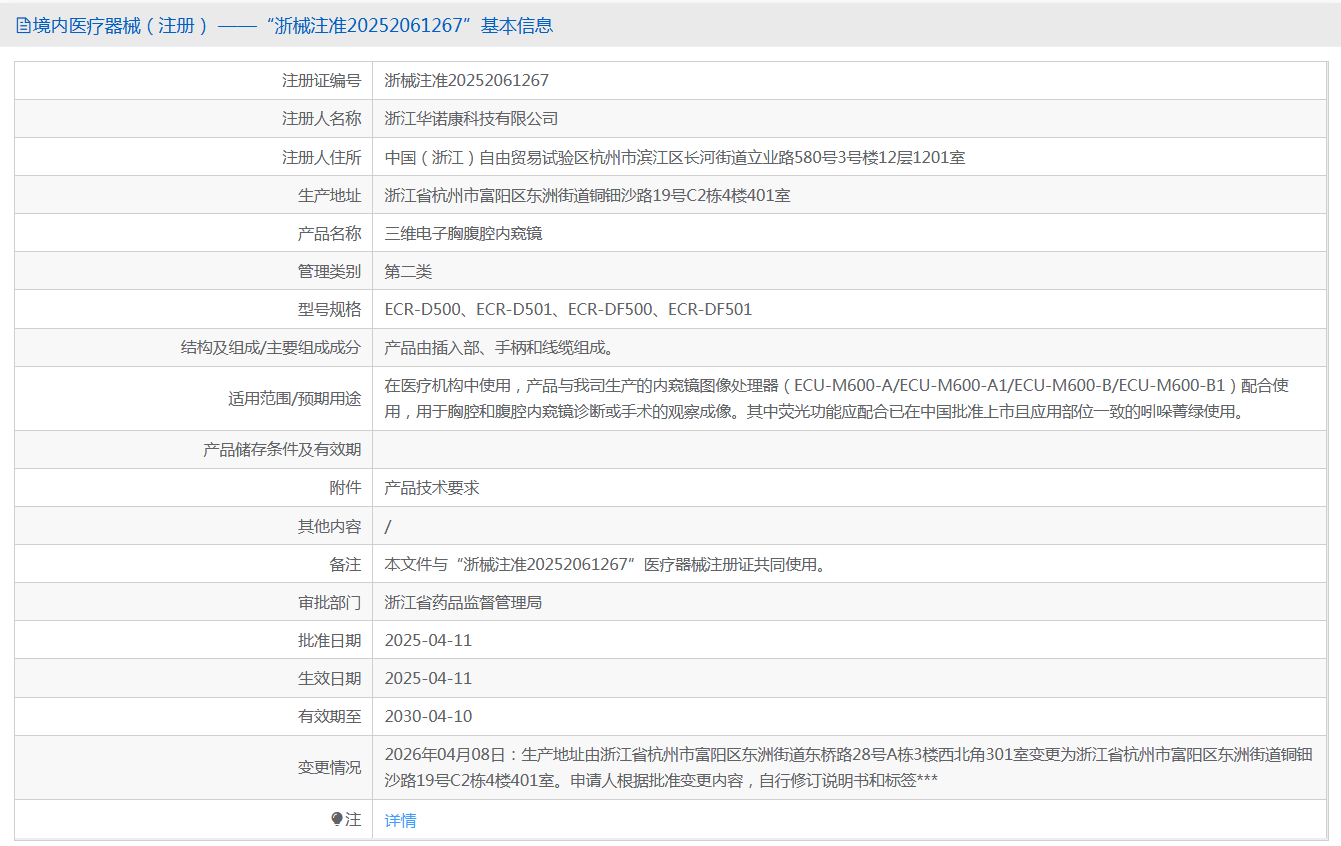Screen dimensions: 1341x846
Task: Open the 详情 link in the 注 row
Action: pos(400,820)
